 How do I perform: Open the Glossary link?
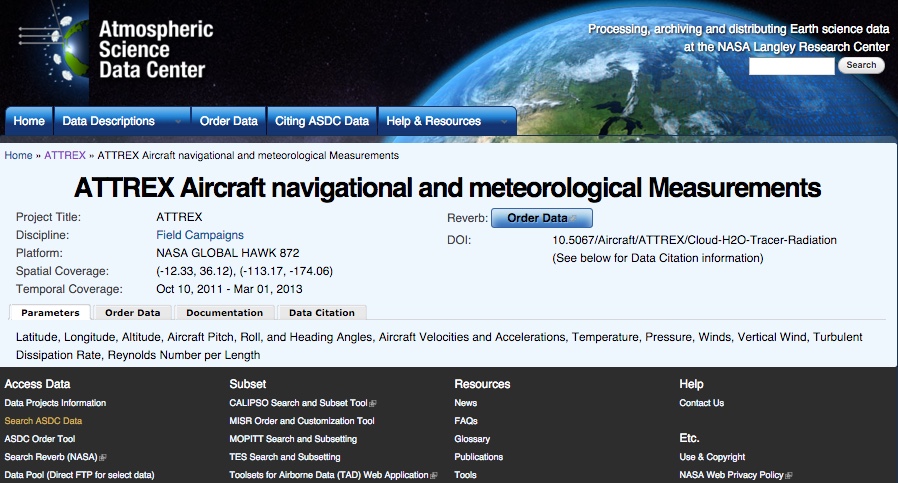click(472, 439)
